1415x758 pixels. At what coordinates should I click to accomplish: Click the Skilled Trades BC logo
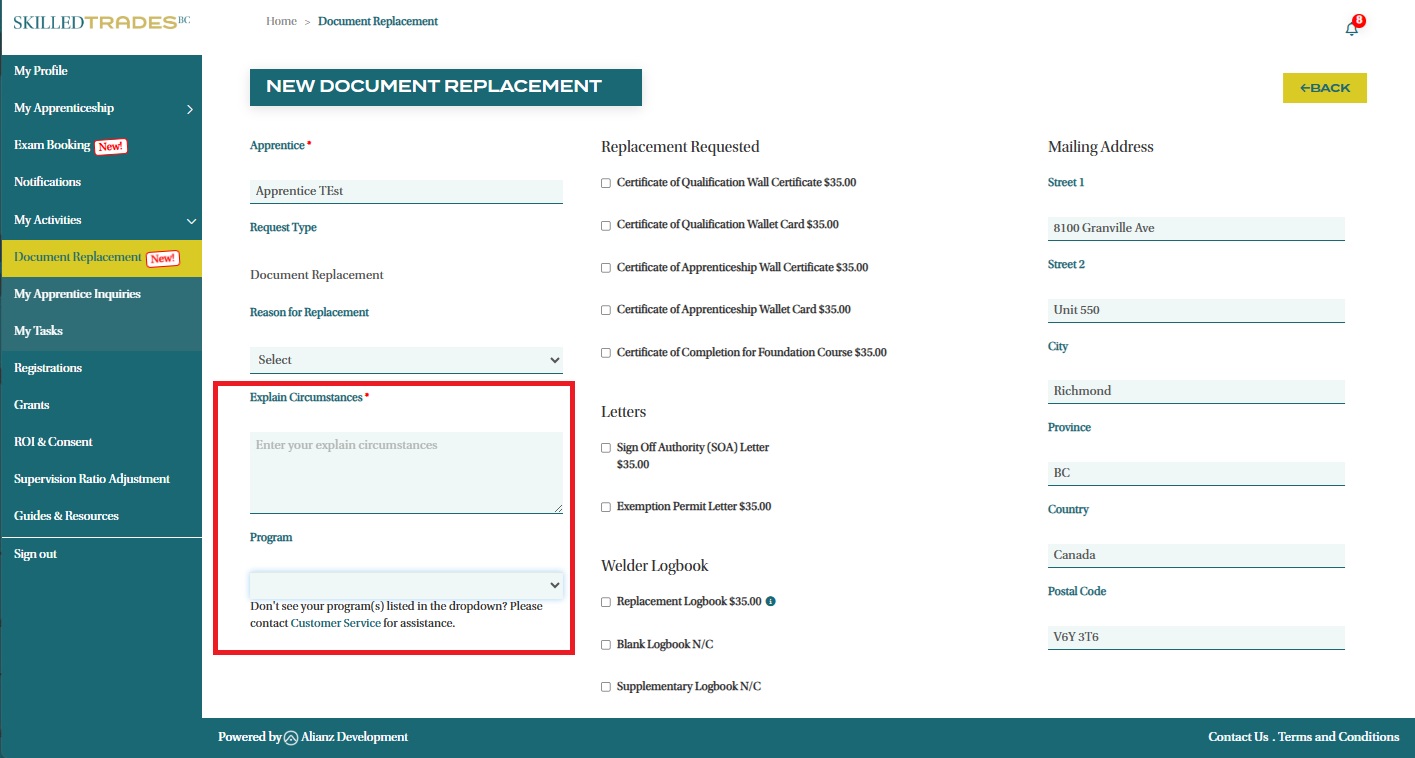(101, 22)
